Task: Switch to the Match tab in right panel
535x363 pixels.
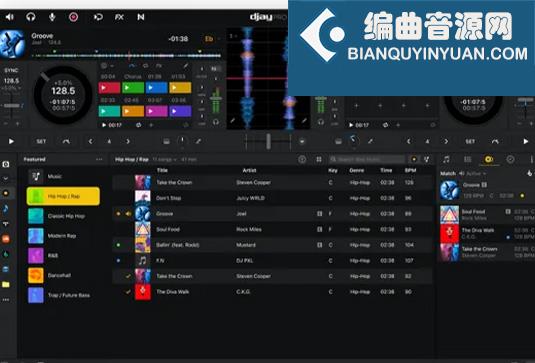Action: 489,159
